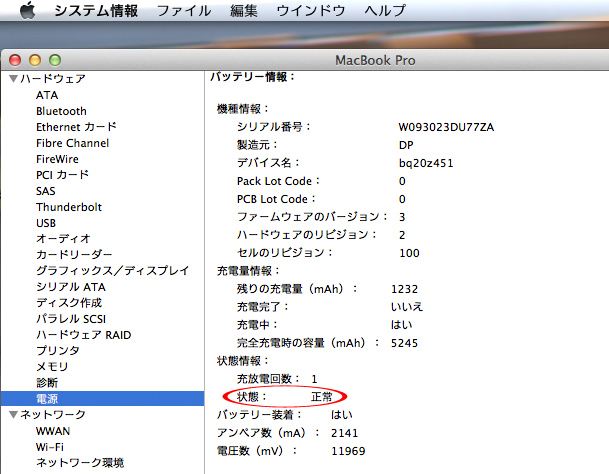The width and height of the screenshot is (609, 474).
Task: Open the システム情報 application menu
Action: [x=96, y=10]
